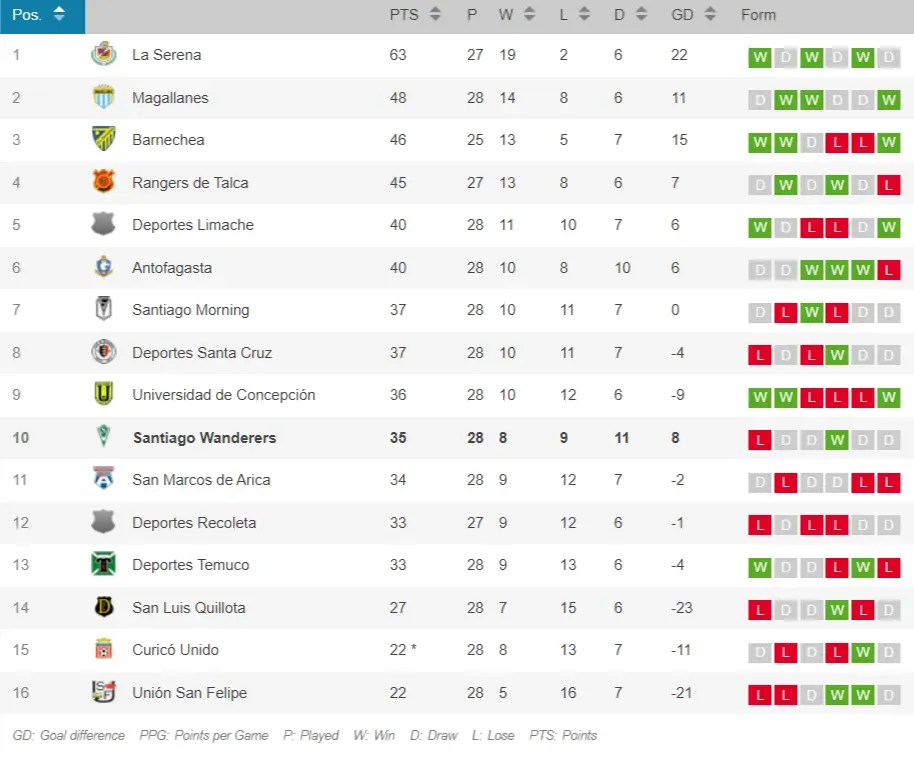Click the Magallanes team badge
The height and width of the screenshot is (767, 914).
pos(103,98)
